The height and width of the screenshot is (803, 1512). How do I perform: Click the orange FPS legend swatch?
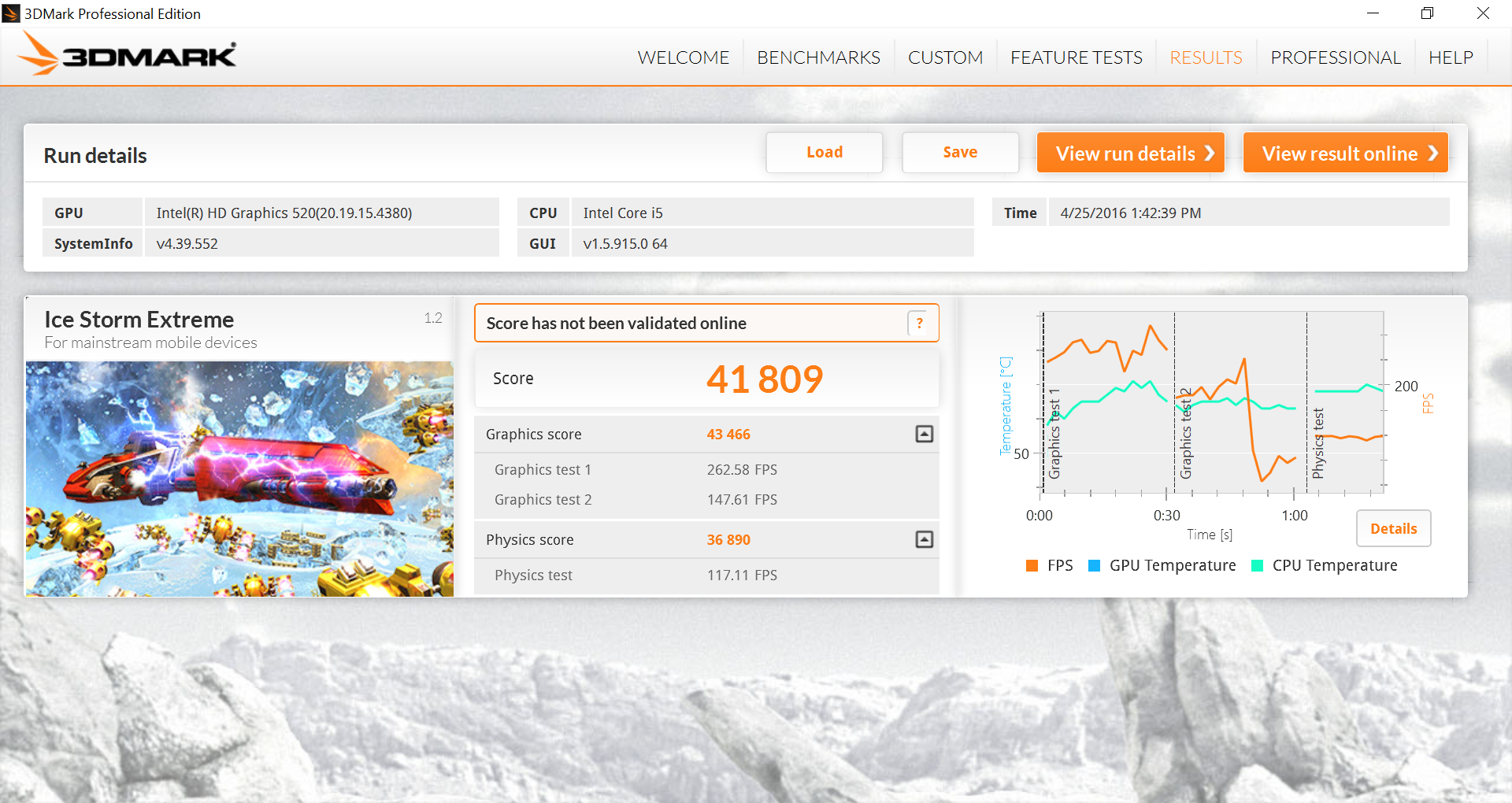1032,565
